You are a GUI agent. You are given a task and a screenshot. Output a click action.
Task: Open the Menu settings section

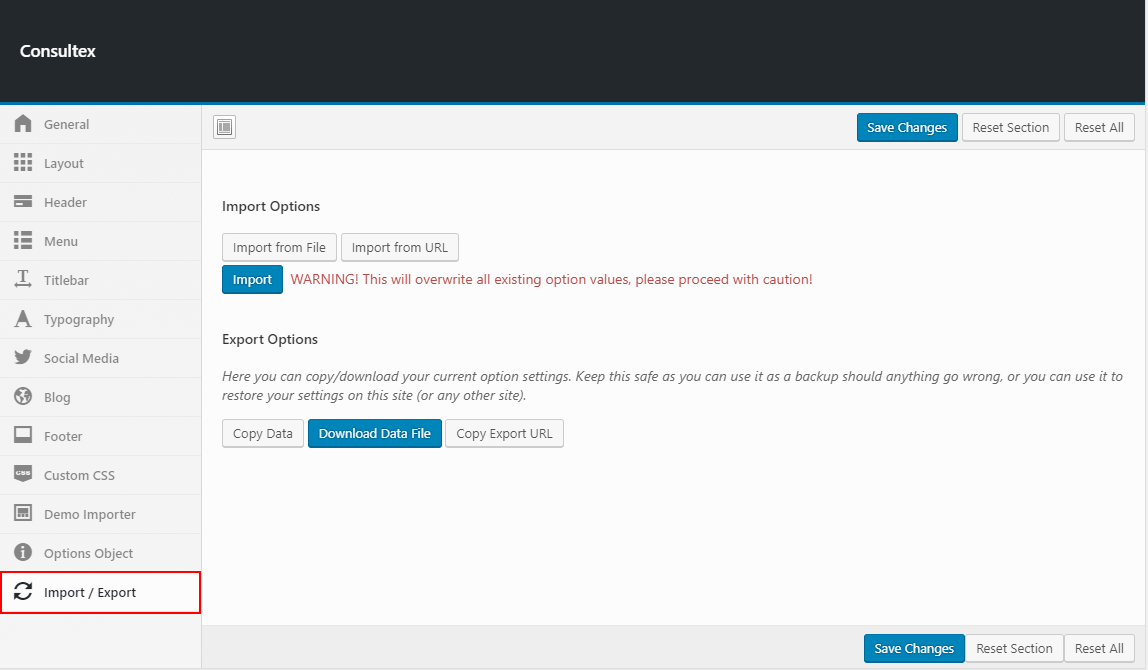(x=61, y=241)
